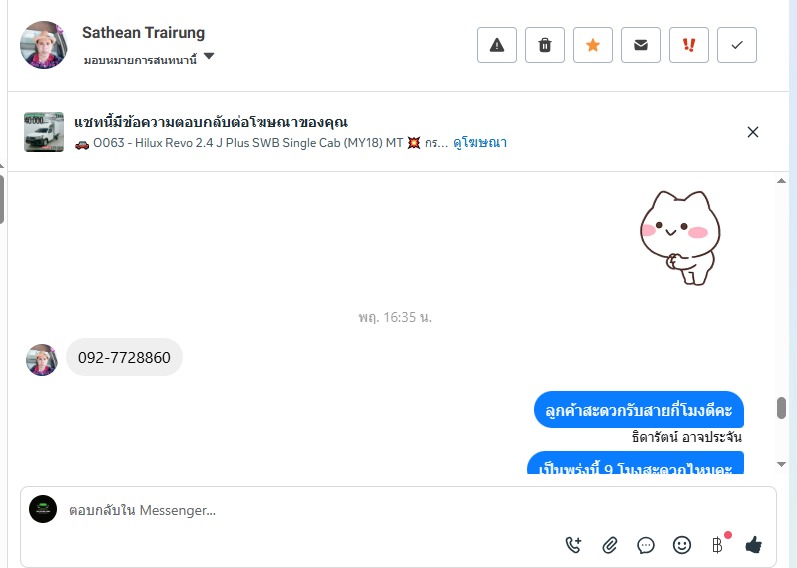Focus the Messenger reply text field
The width and height of the screenshot is (797, 568).
click(396, 510)
